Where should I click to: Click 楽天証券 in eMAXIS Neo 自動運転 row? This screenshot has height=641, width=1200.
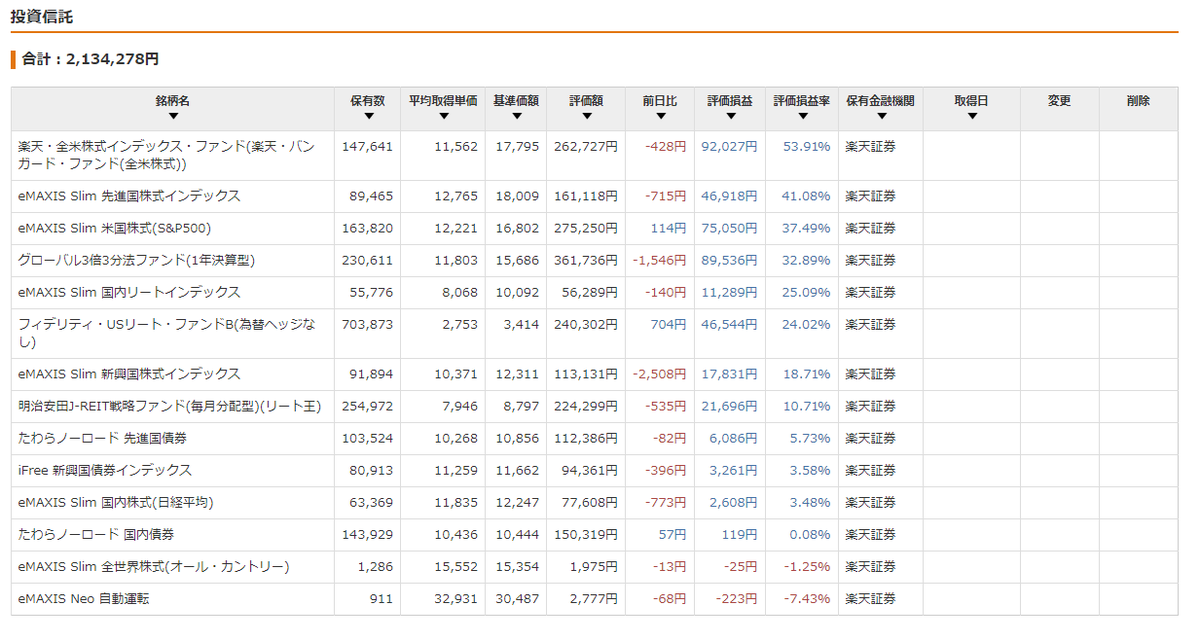(870, 598)
